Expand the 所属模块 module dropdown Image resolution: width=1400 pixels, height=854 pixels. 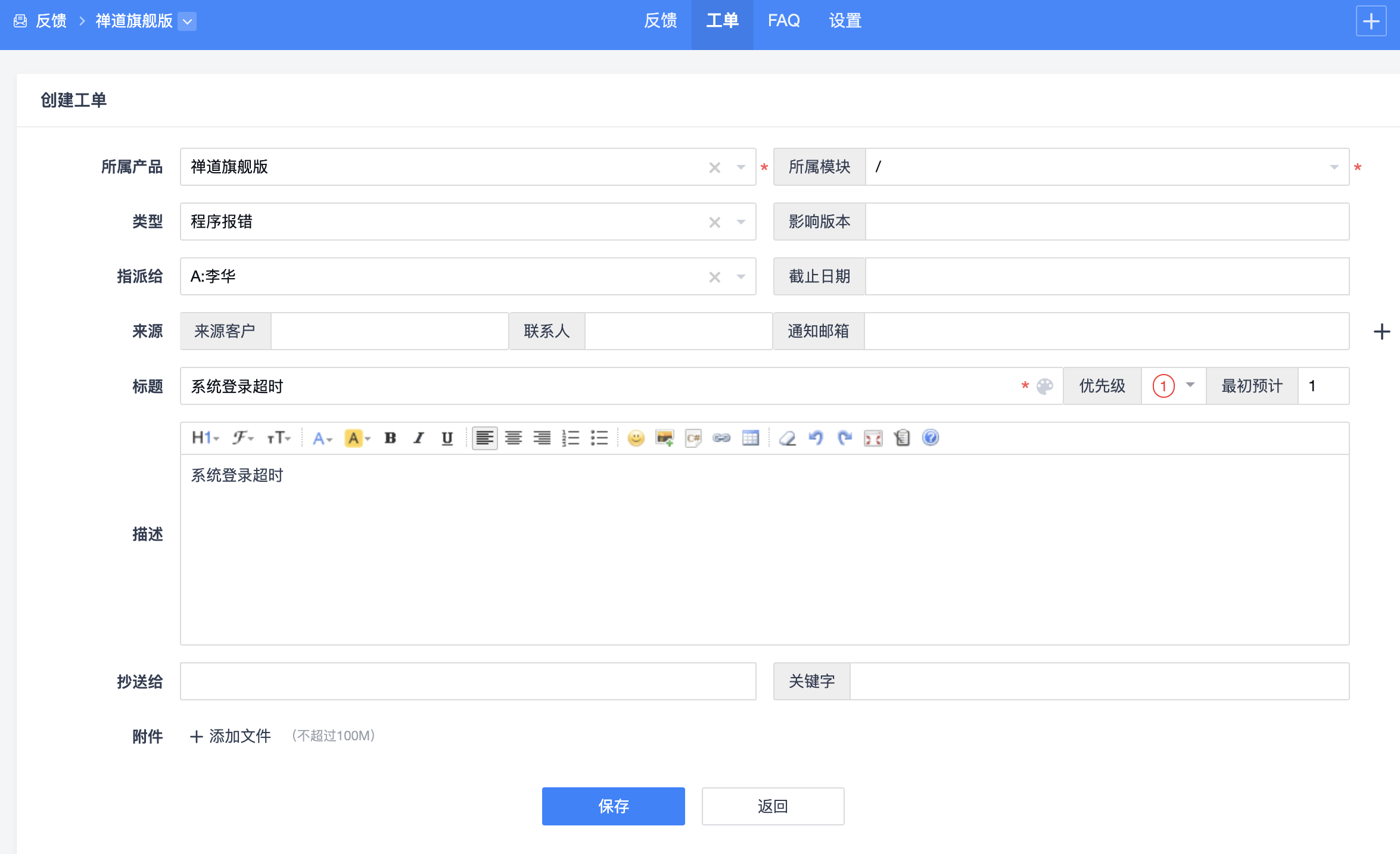tap(1334, 167)
